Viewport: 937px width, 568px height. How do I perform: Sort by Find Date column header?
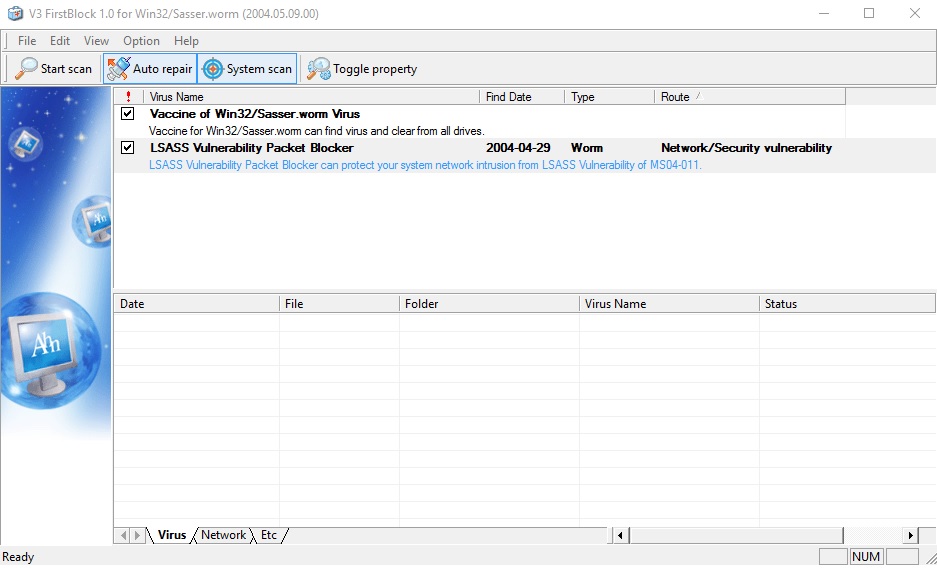tap(522, 97)
